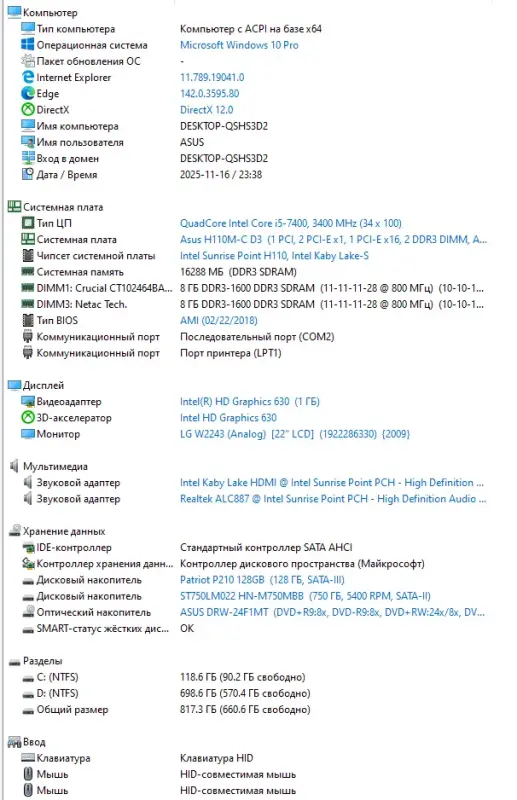This screenshot has height=800, width=517.
Task: Select the Стандартный контроллер SATA AHCI value
Action: tap(266, 547)
